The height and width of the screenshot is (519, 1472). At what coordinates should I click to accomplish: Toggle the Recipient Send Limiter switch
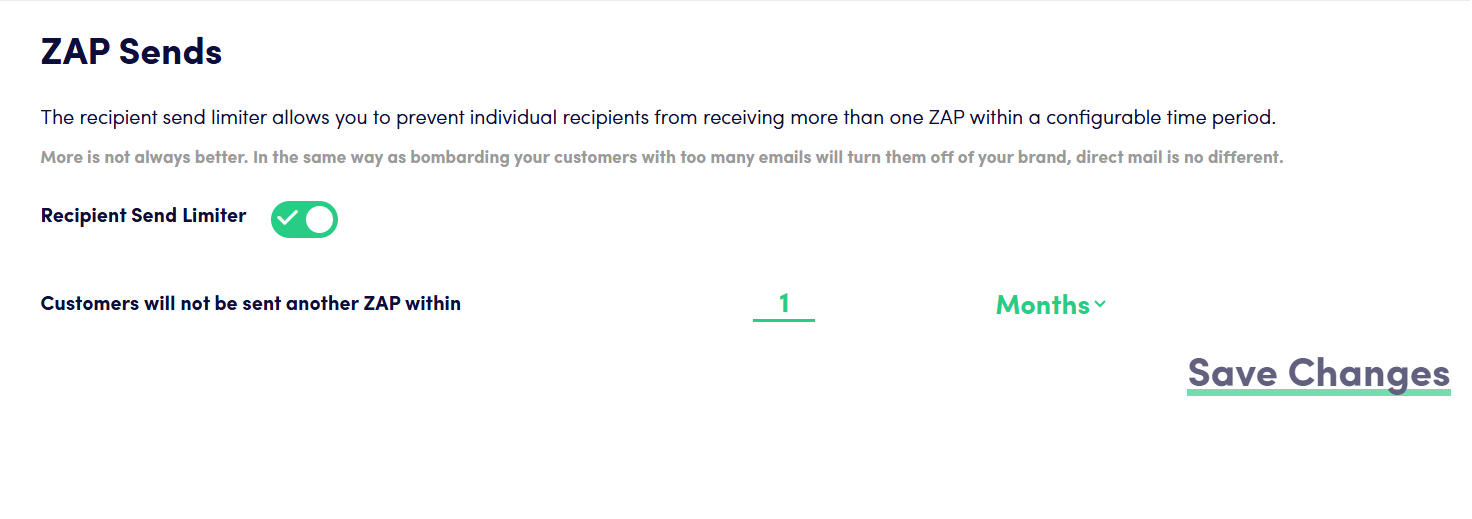[x=304, y=219]
